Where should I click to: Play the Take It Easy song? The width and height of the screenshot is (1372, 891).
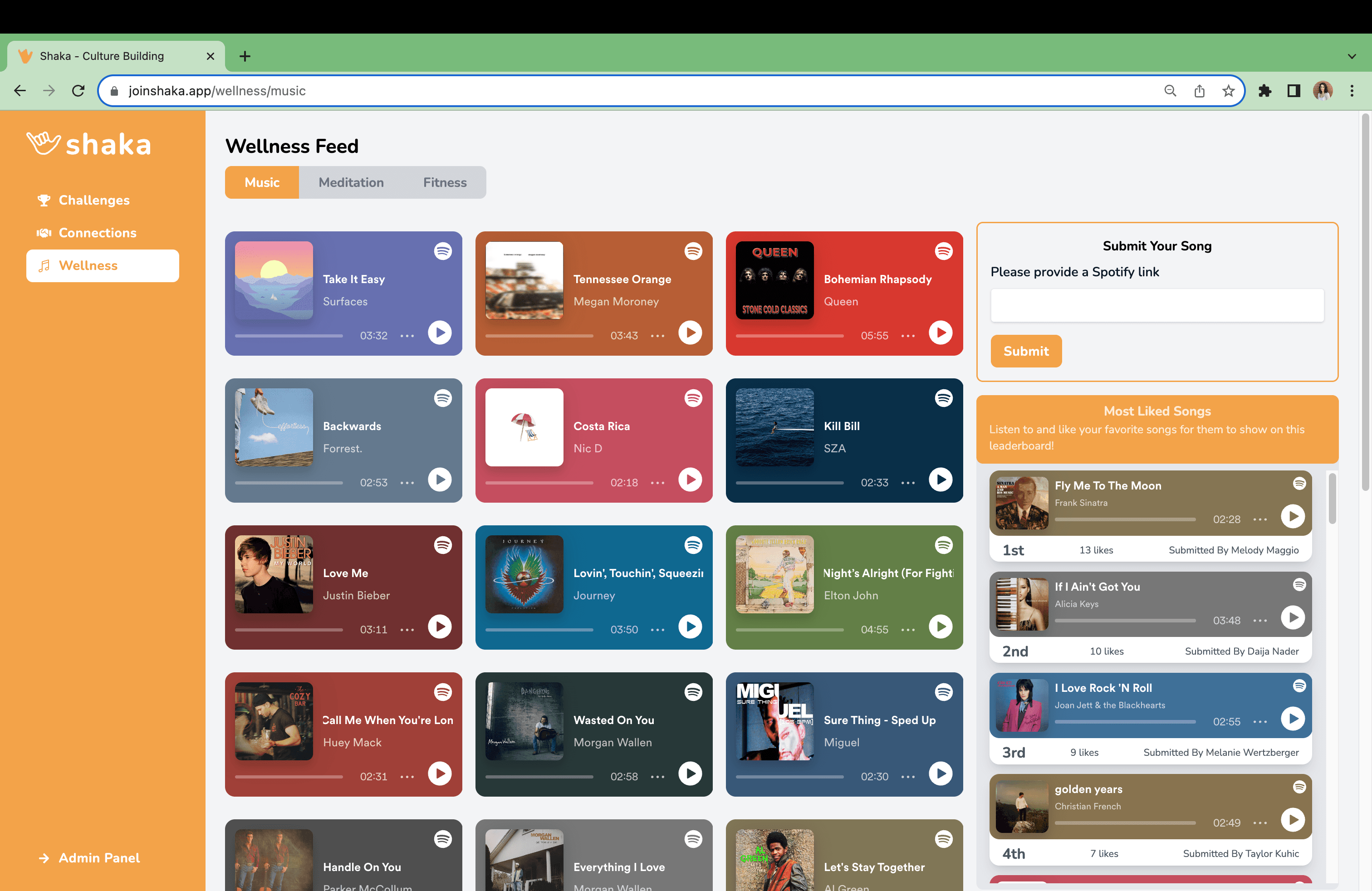click(440, 333)
